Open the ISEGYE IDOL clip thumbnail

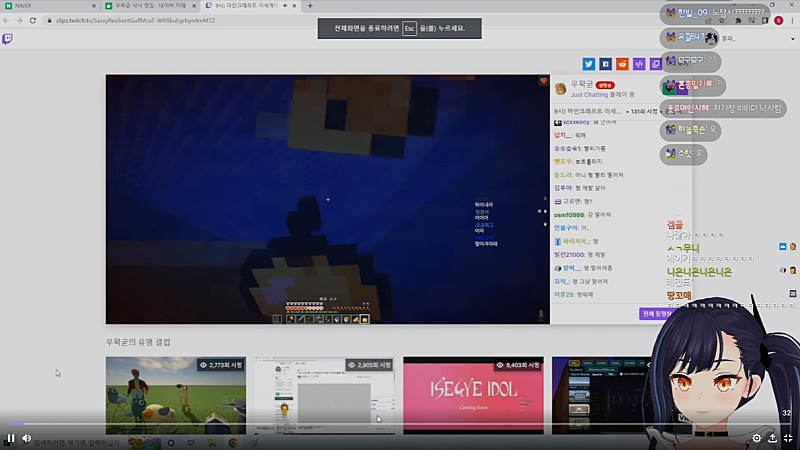coord(459,395)
